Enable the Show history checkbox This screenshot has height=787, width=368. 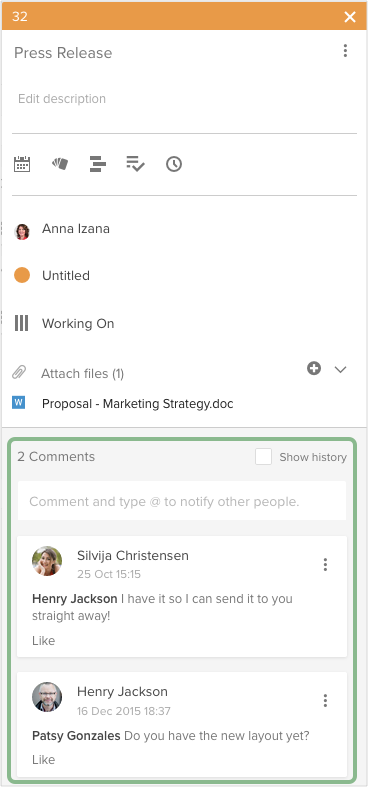[264, 457]
